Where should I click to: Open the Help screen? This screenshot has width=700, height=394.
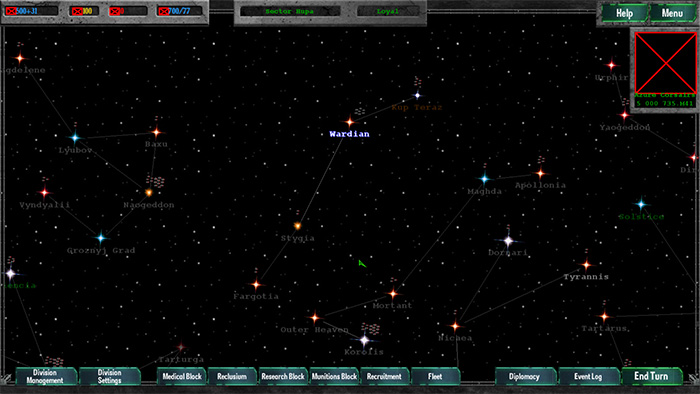[624, 13]
